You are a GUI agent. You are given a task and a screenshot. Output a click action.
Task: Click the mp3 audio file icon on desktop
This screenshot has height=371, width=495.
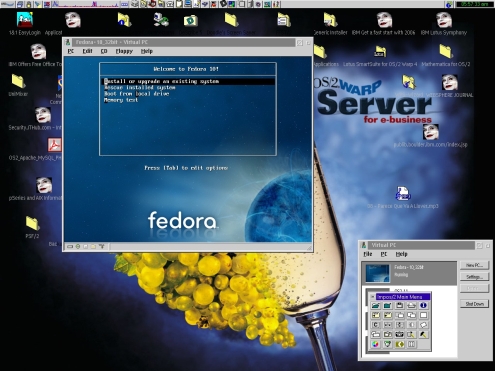[402, 194]
